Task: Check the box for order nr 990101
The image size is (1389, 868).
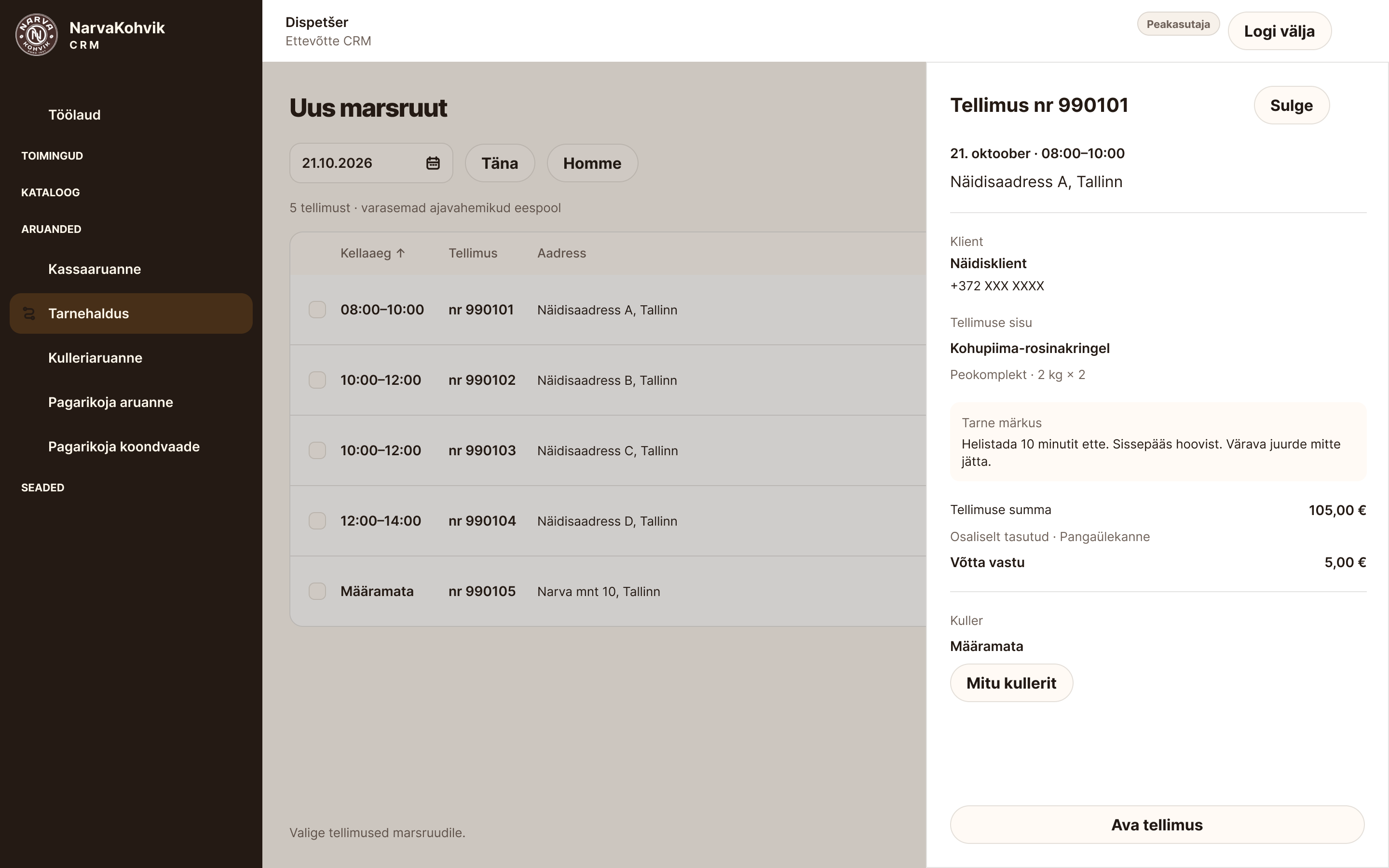Action: [317, 310]
